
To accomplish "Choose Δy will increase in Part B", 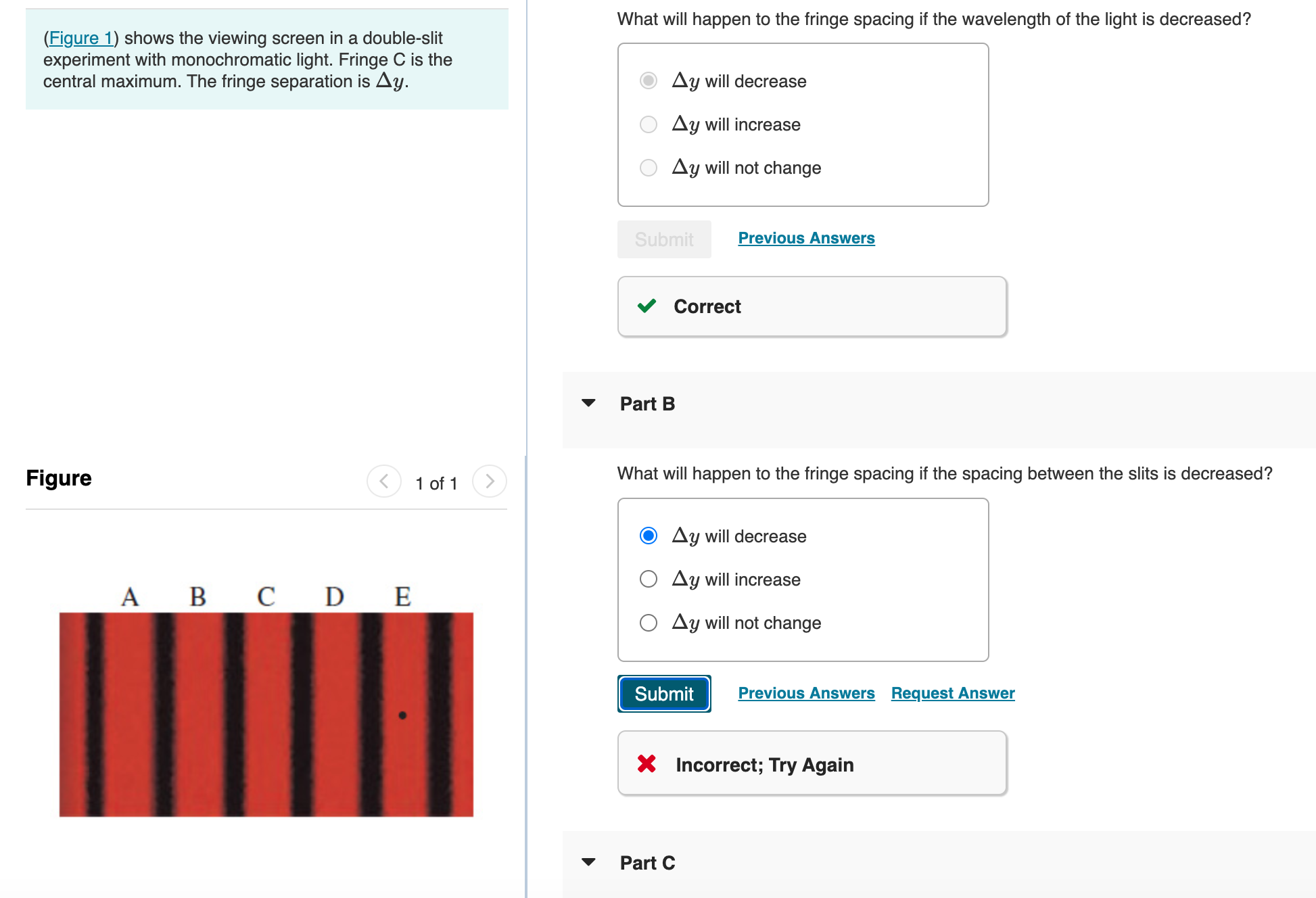I will (x=648, y=579).
